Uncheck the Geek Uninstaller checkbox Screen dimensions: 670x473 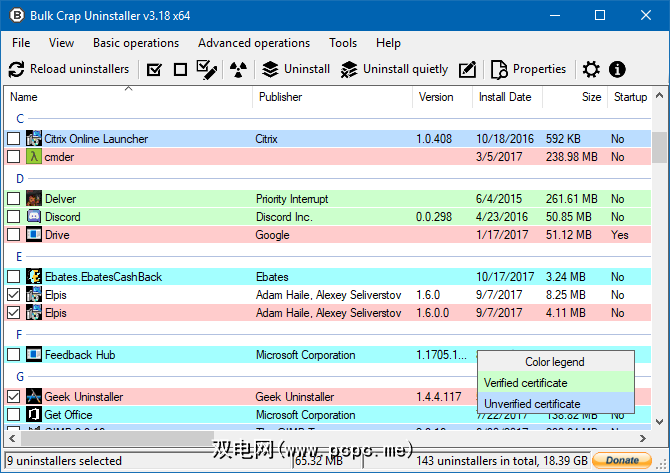13,397
